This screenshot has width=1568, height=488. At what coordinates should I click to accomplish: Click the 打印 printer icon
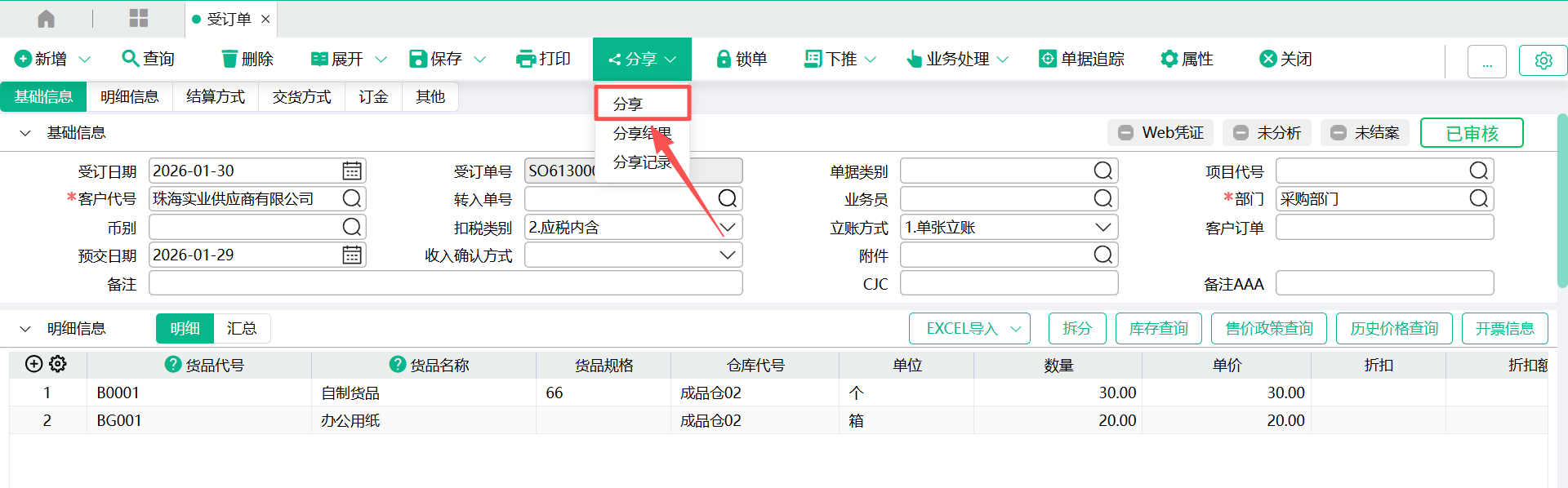tap(526, 59)
